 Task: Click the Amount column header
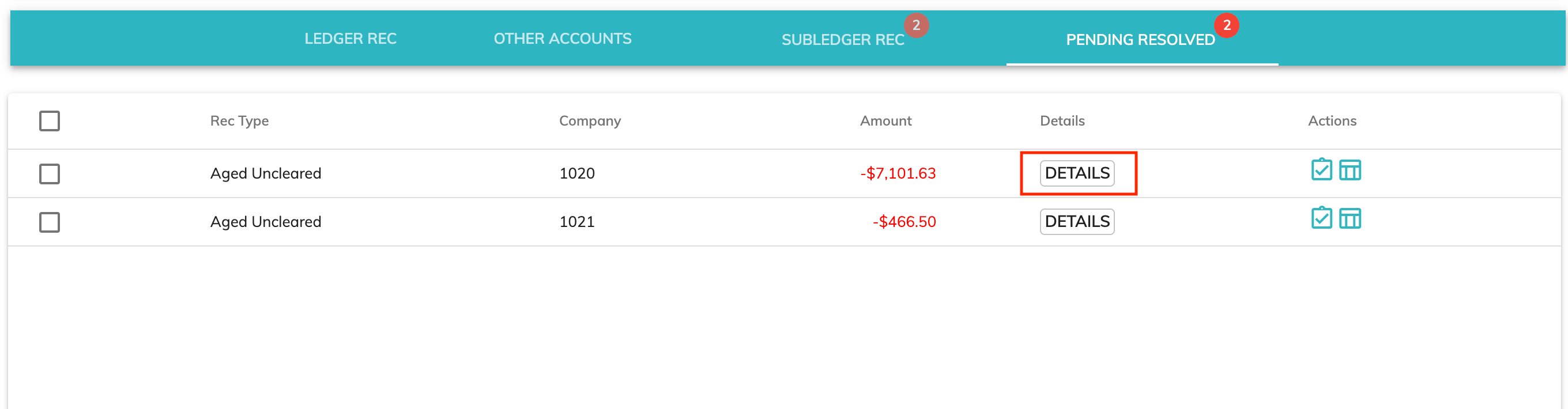(885, 121)
